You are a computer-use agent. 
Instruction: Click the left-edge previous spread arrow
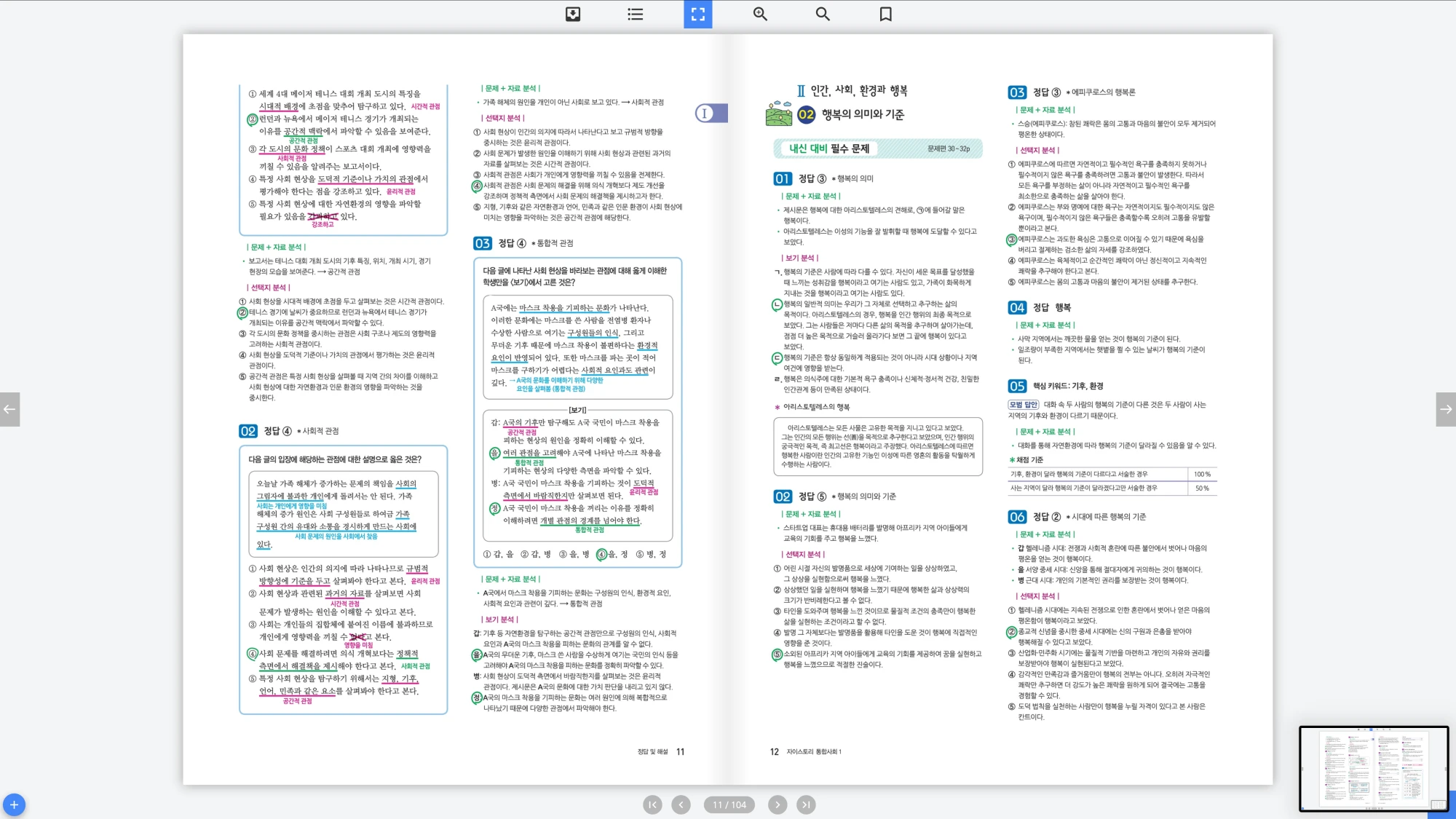pyautogui.click(x=9, y=409)
